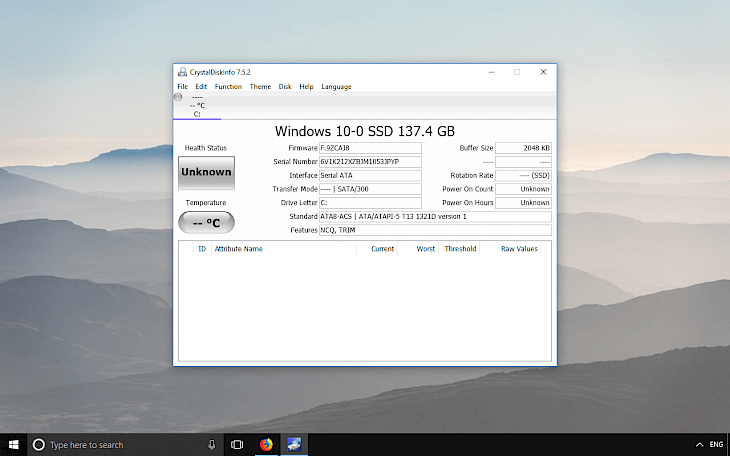The height and width of the screenshot is (456, 730).
Task: Click the Power On Hours value
Action: (x=523, y=203)
